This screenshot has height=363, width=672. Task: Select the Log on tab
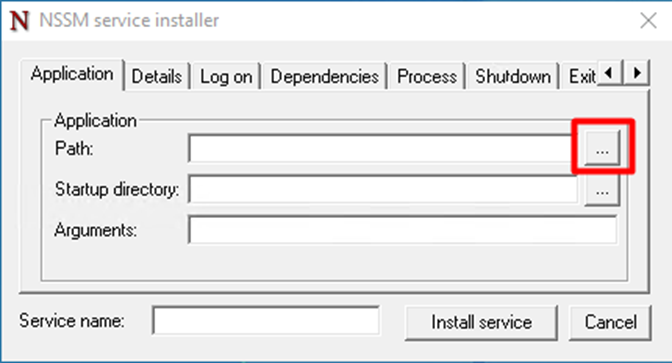(x=226, y=77)
